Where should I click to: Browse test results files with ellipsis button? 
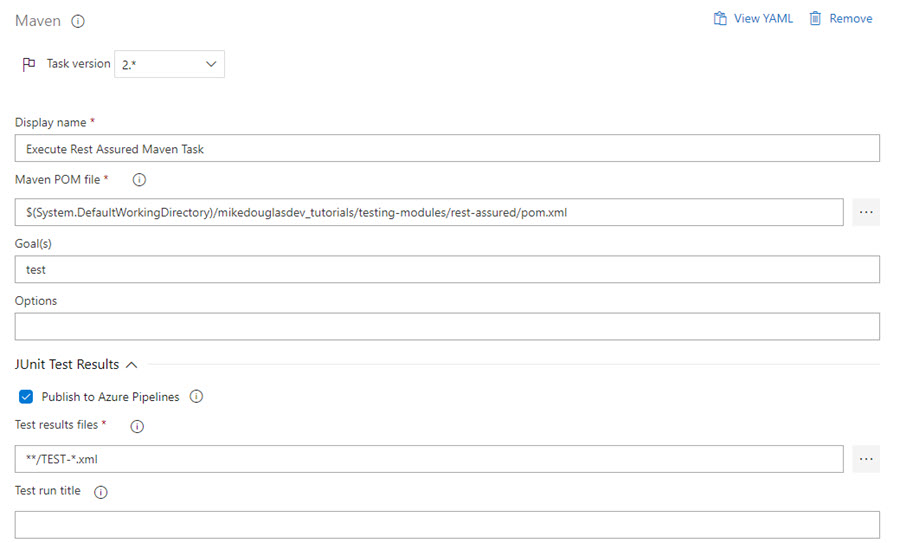click(x=866, y=459)
